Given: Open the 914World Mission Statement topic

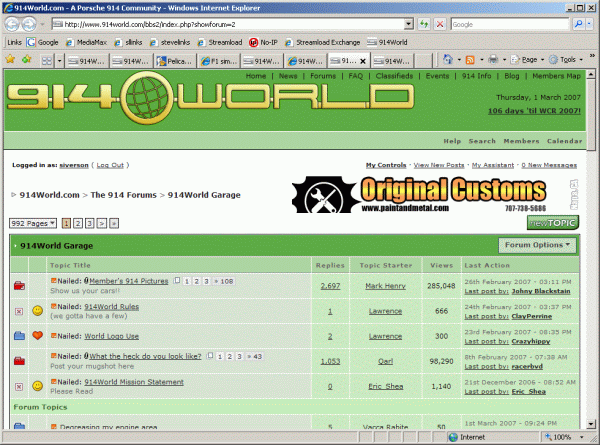Looking at the screenshot, I should [136, 382].
